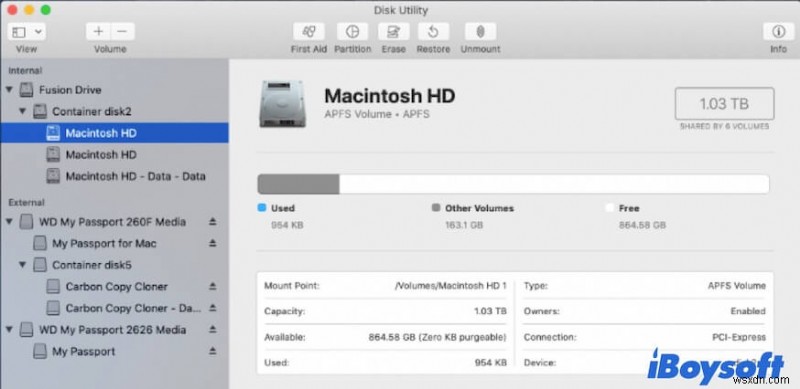Eject Carbon Copy Cloner - Da... volume
800x389 pixels.
[213, 308]
